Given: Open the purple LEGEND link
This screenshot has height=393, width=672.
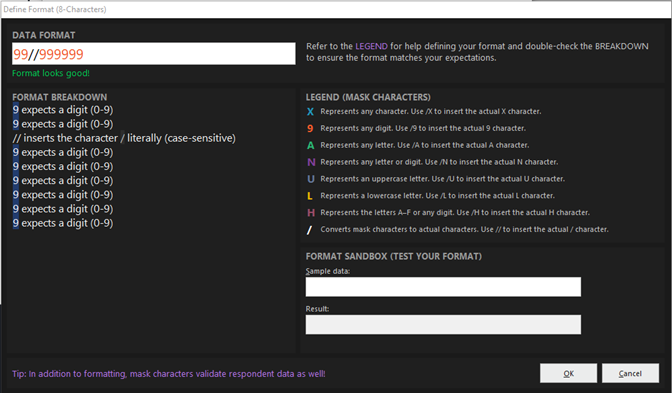Looking at the screenshot, I should click(x=371, y=46).
